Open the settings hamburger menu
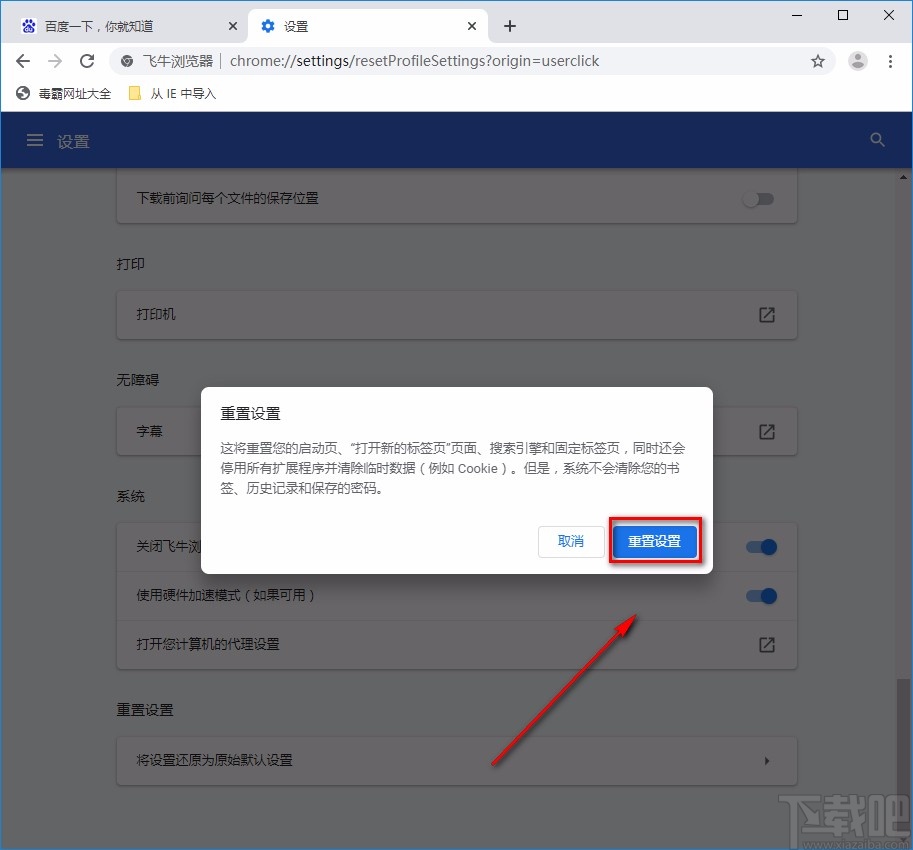The height and width of the screenshot is (850, 913). [34, 140]
